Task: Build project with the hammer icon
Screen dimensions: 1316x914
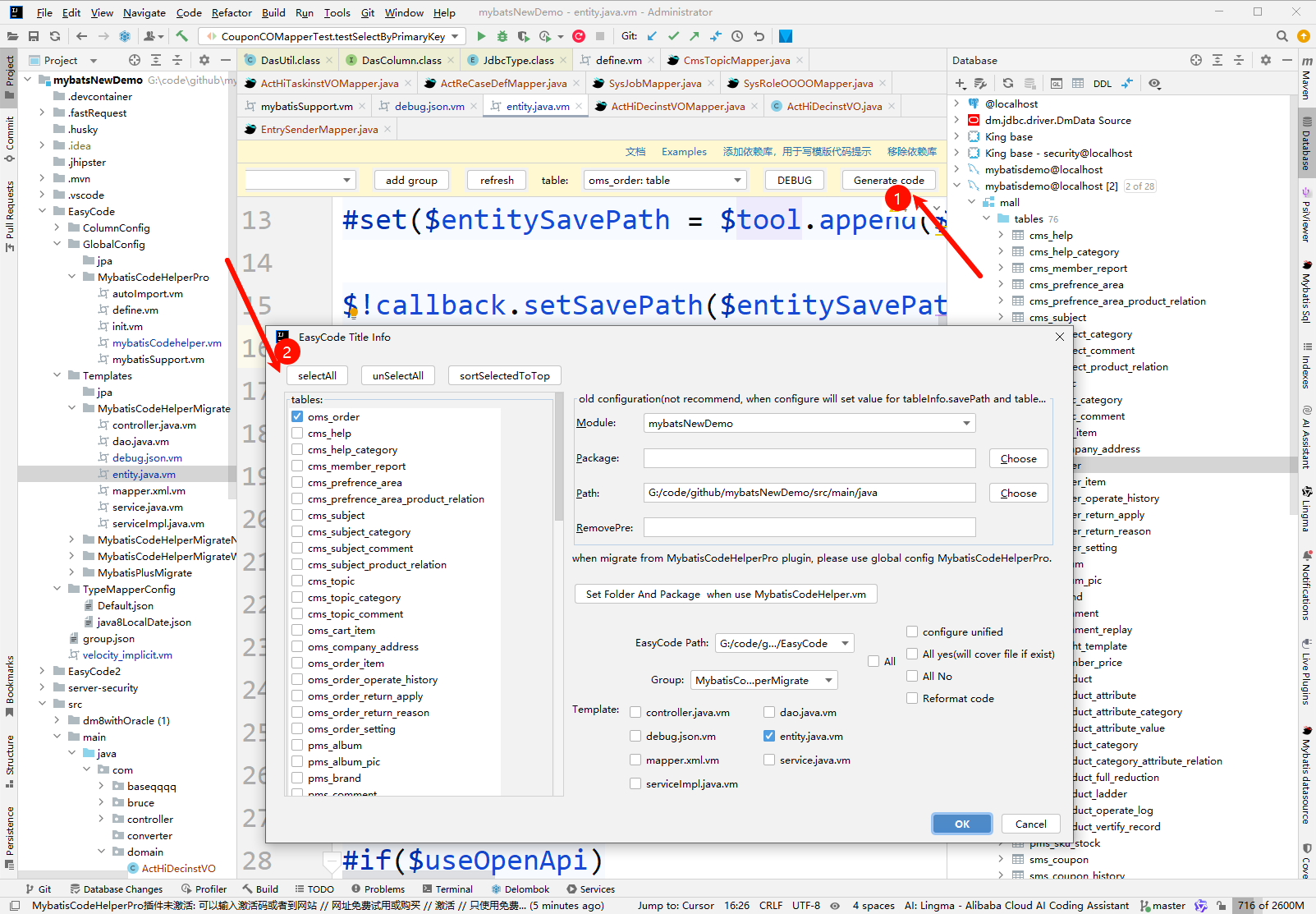Action: click(182, 36)
